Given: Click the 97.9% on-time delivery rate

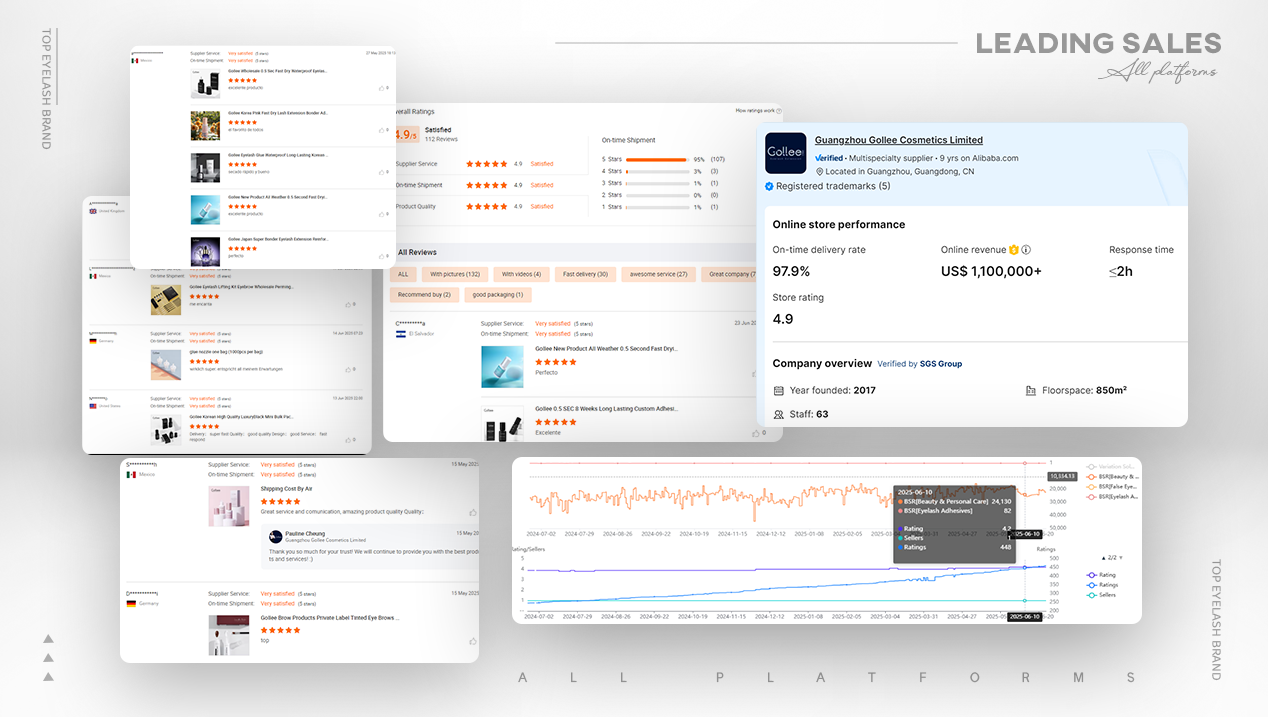Looking at the screenshot, I should pos(792,271).
